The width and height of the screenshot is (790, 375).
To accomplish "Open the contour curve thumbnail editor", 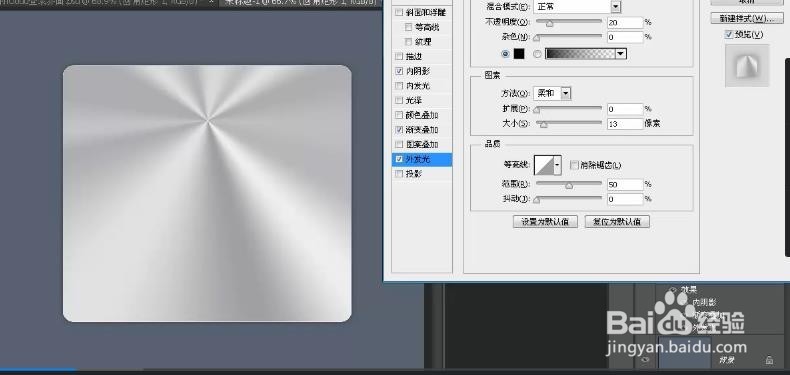I will tap(544, 165).
